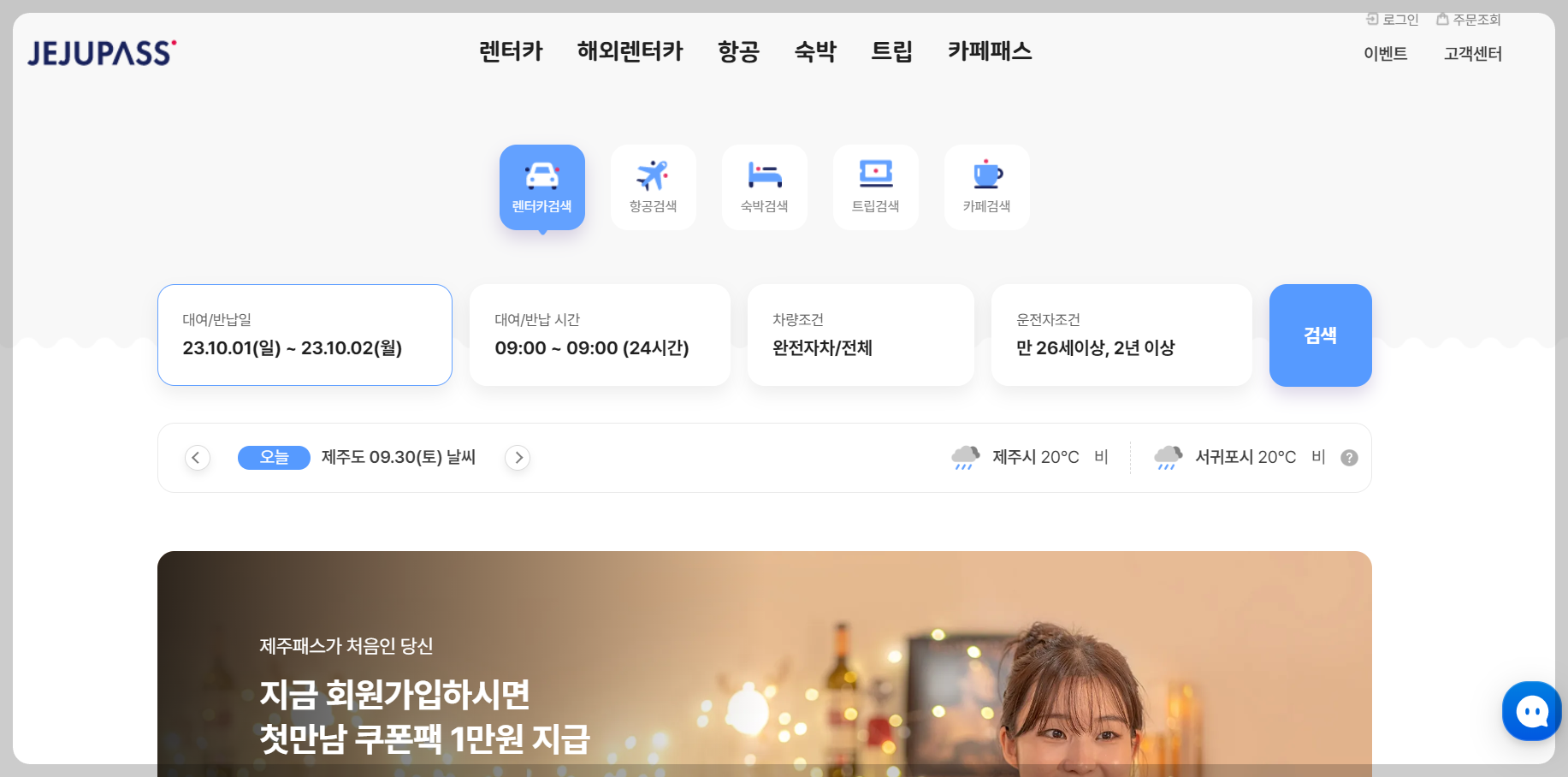The height and width of the screenshot is (777, 1568).
Task: Select the lodging search bed icon
Action: point(765,187)
